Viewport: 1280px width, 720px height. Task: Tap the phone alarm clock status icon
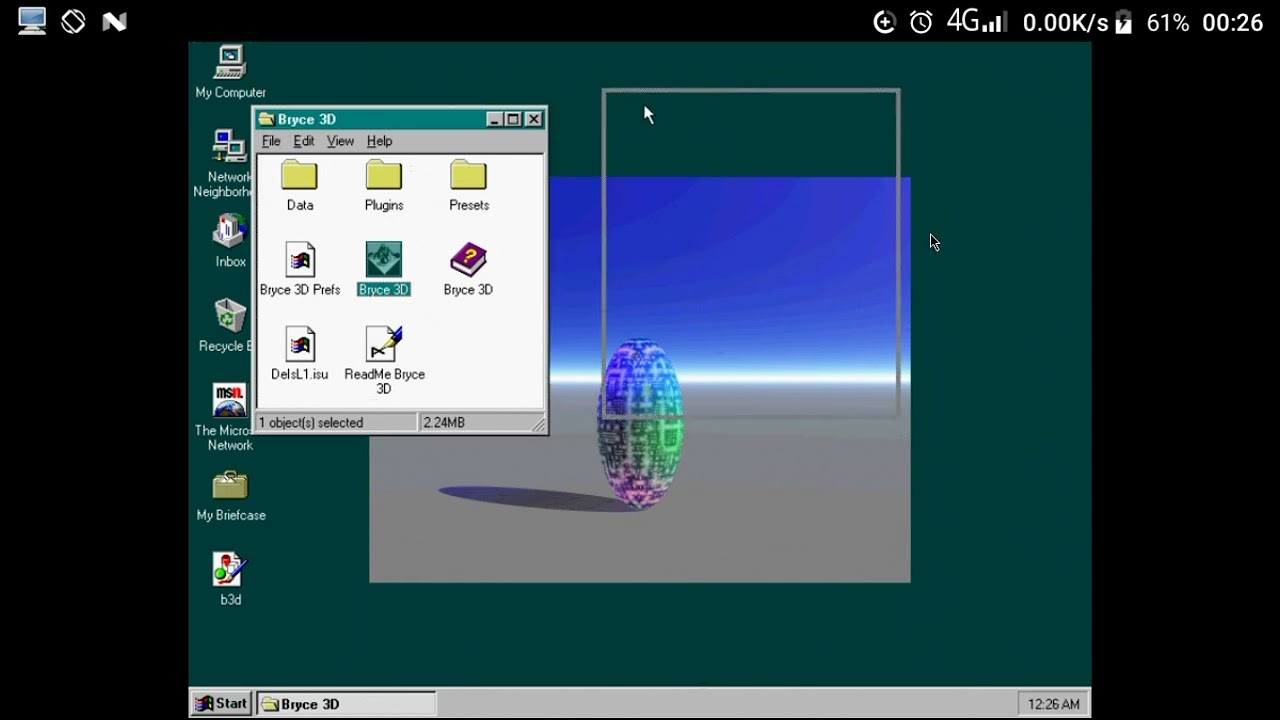coord(921,22)
